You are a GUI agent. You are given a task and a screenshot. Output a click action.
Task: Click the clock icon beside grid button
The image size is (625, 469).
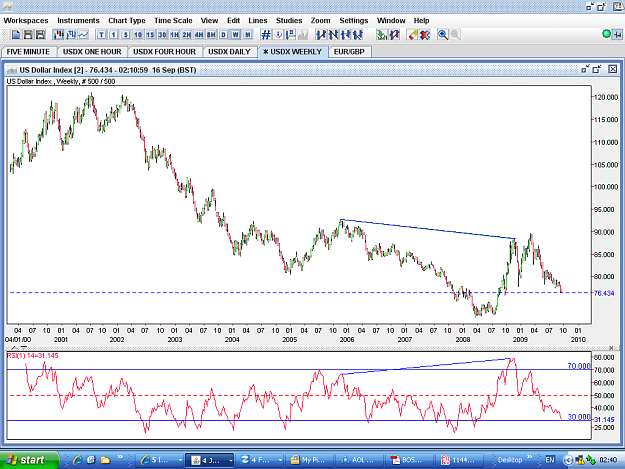(x=278, y=35)
